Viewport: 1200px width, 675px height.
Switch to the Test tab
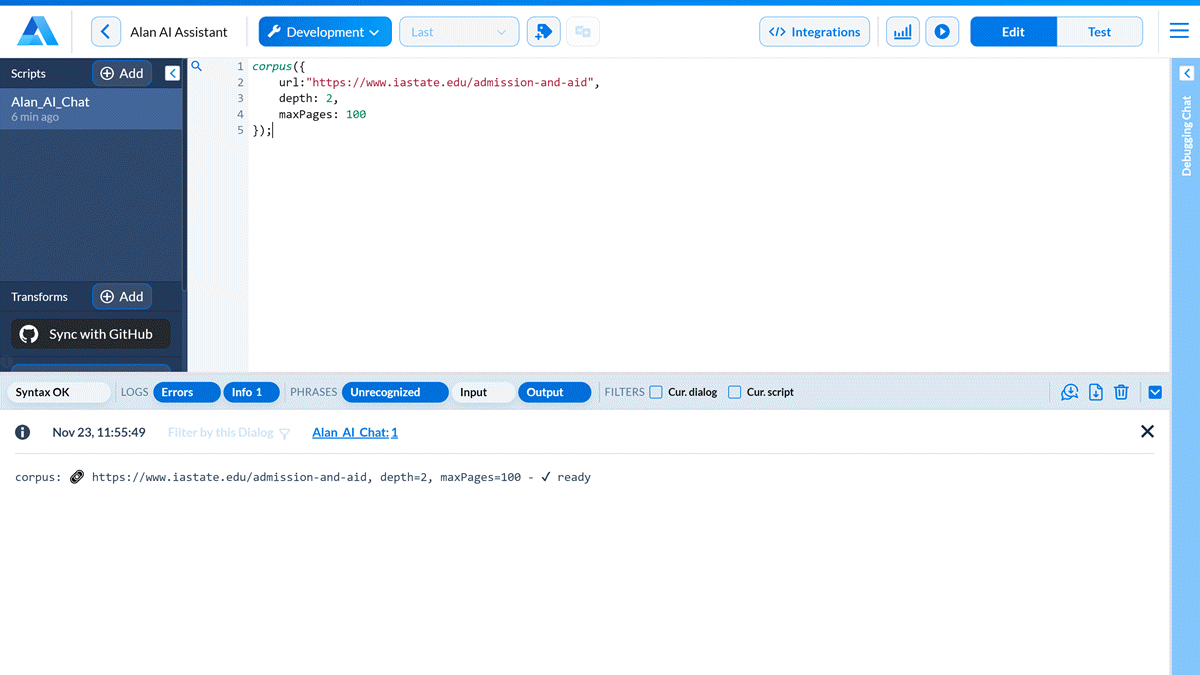tap(1099, 32)
